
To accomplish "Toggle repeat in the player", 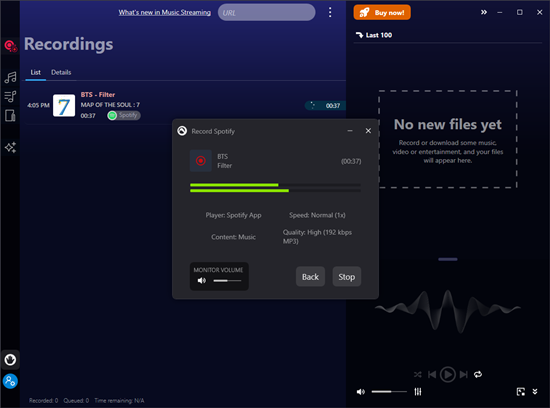I will click(478, 375).
